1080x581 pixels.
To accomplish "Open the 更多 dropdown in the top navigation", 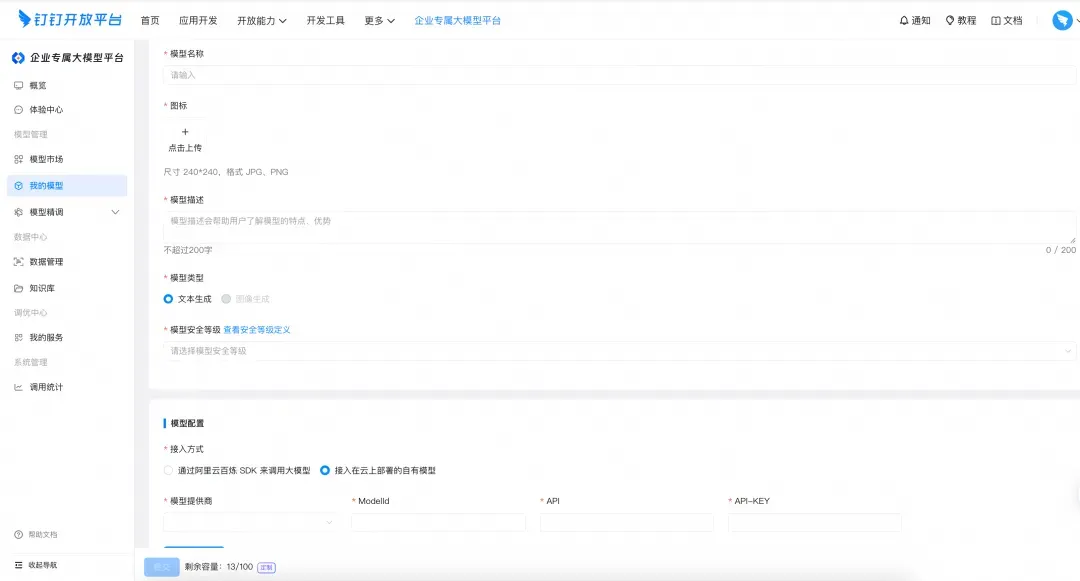I will point(380,21).
